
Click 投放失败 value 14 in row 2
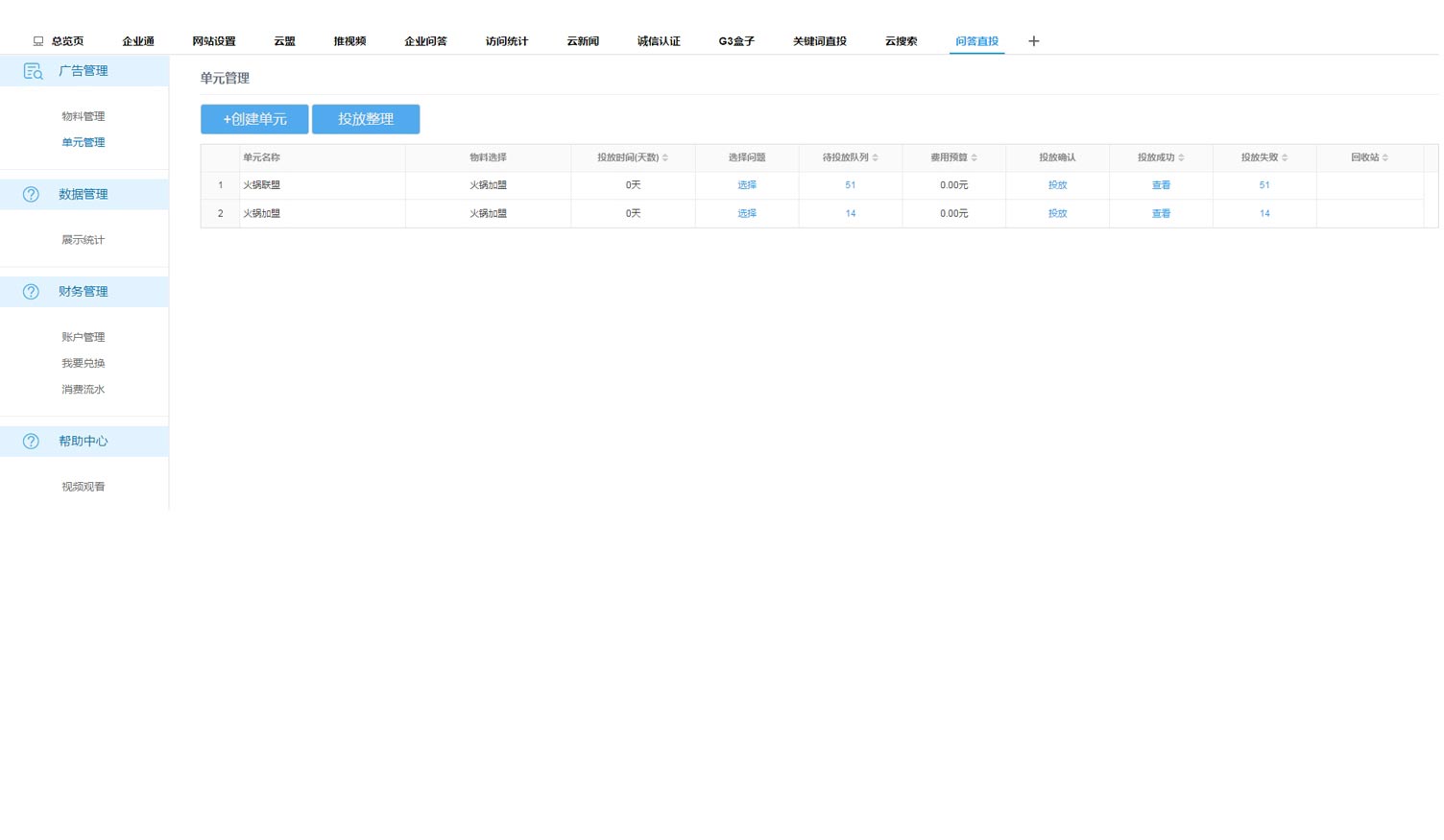[1264, 213]
